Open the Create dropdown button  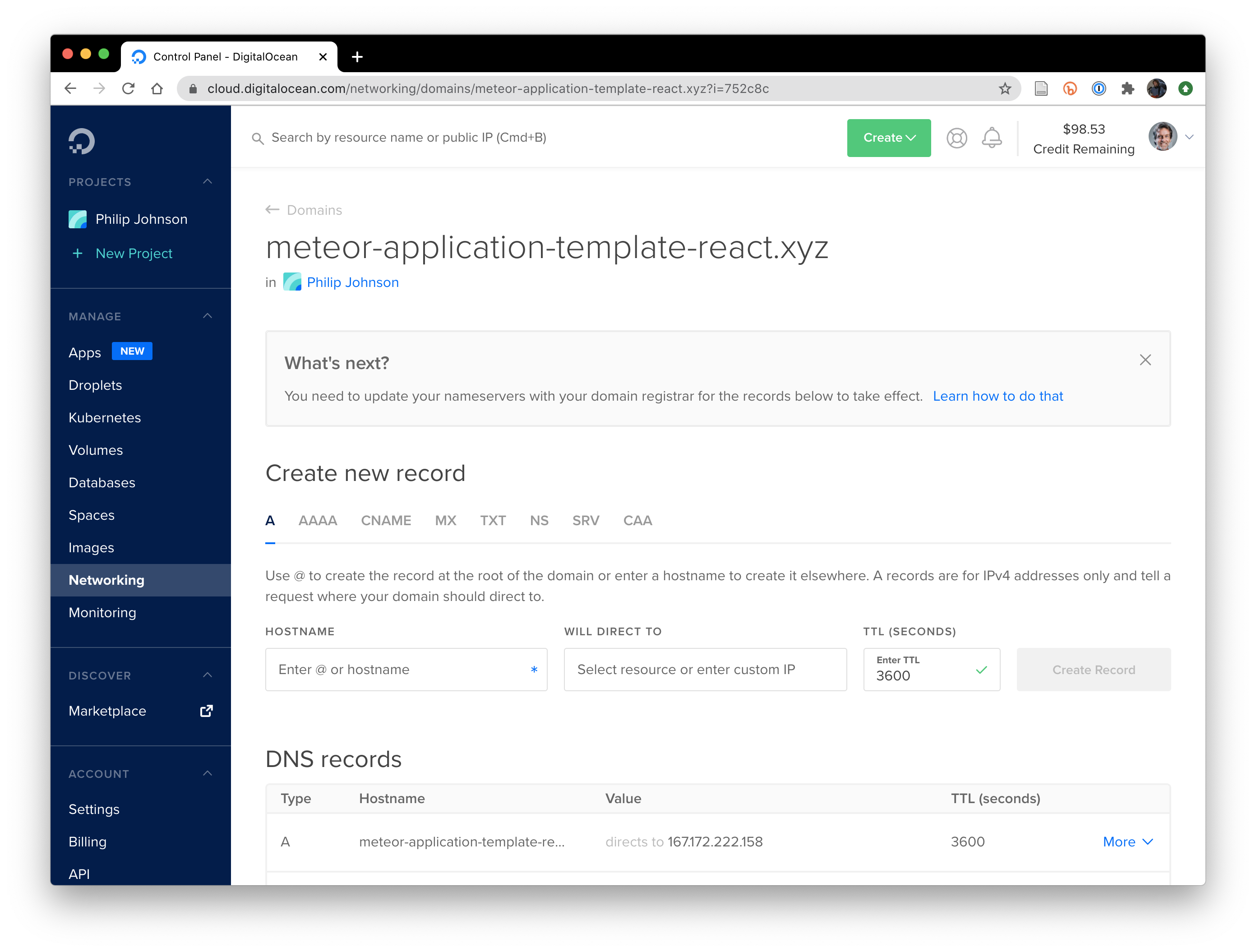click(889, 138)
